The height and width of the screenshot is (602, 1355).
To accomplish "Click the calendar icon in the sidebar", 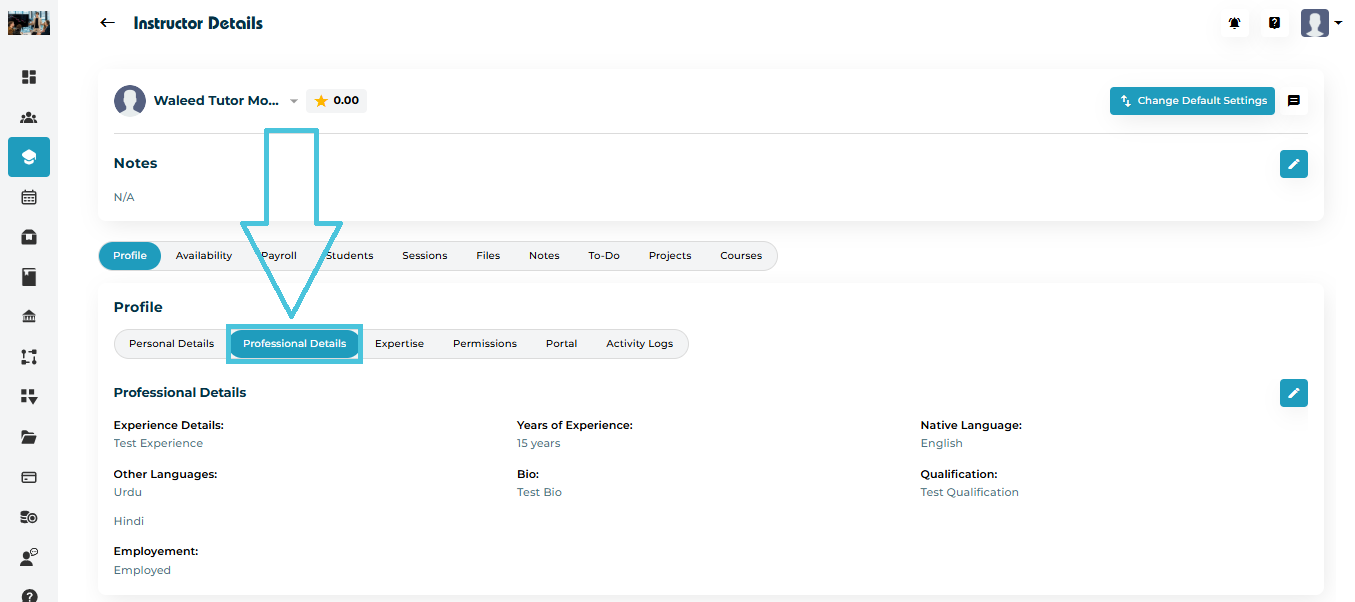I will tap(29, 197).
